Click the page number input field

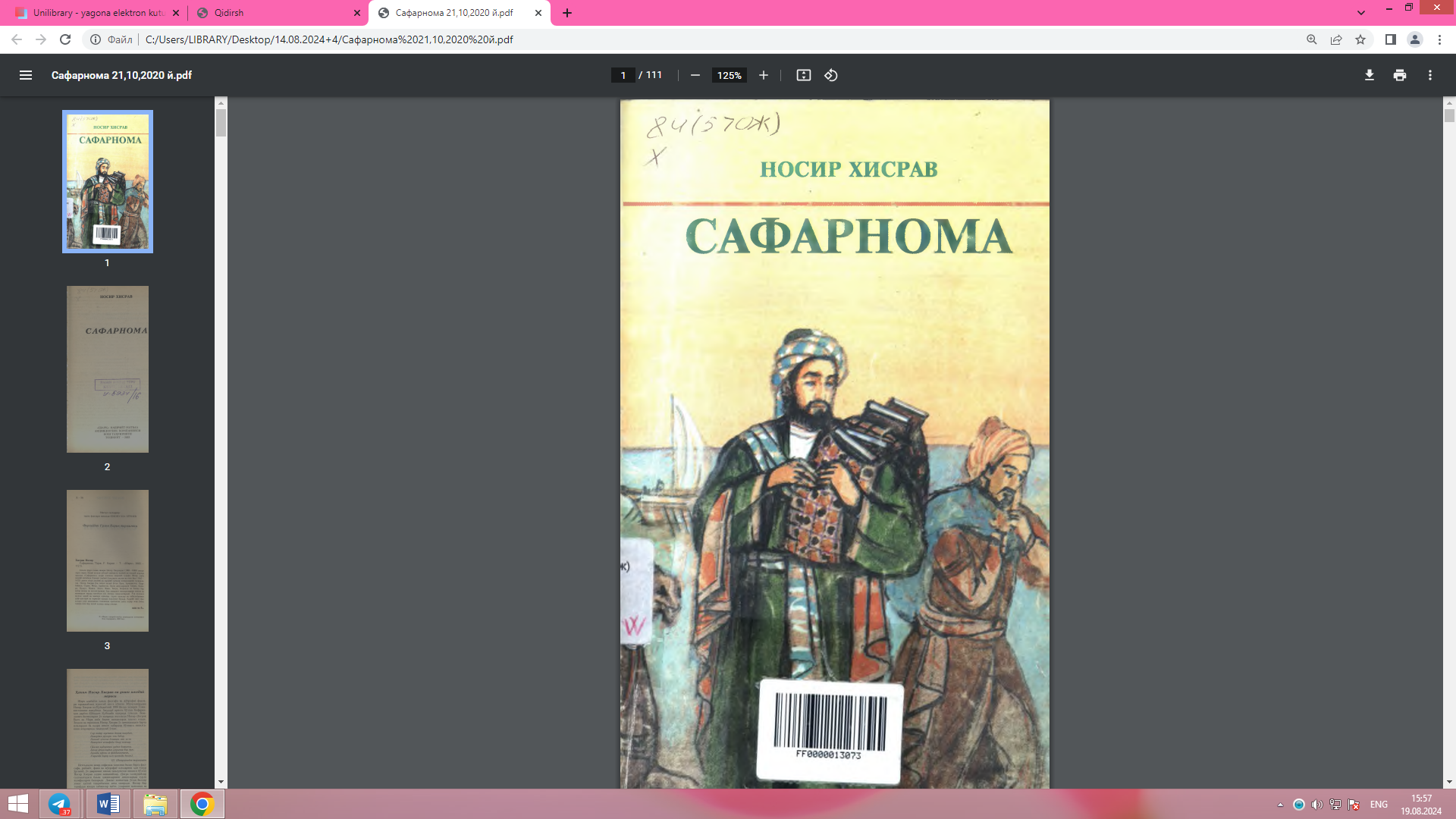(623, 75)
